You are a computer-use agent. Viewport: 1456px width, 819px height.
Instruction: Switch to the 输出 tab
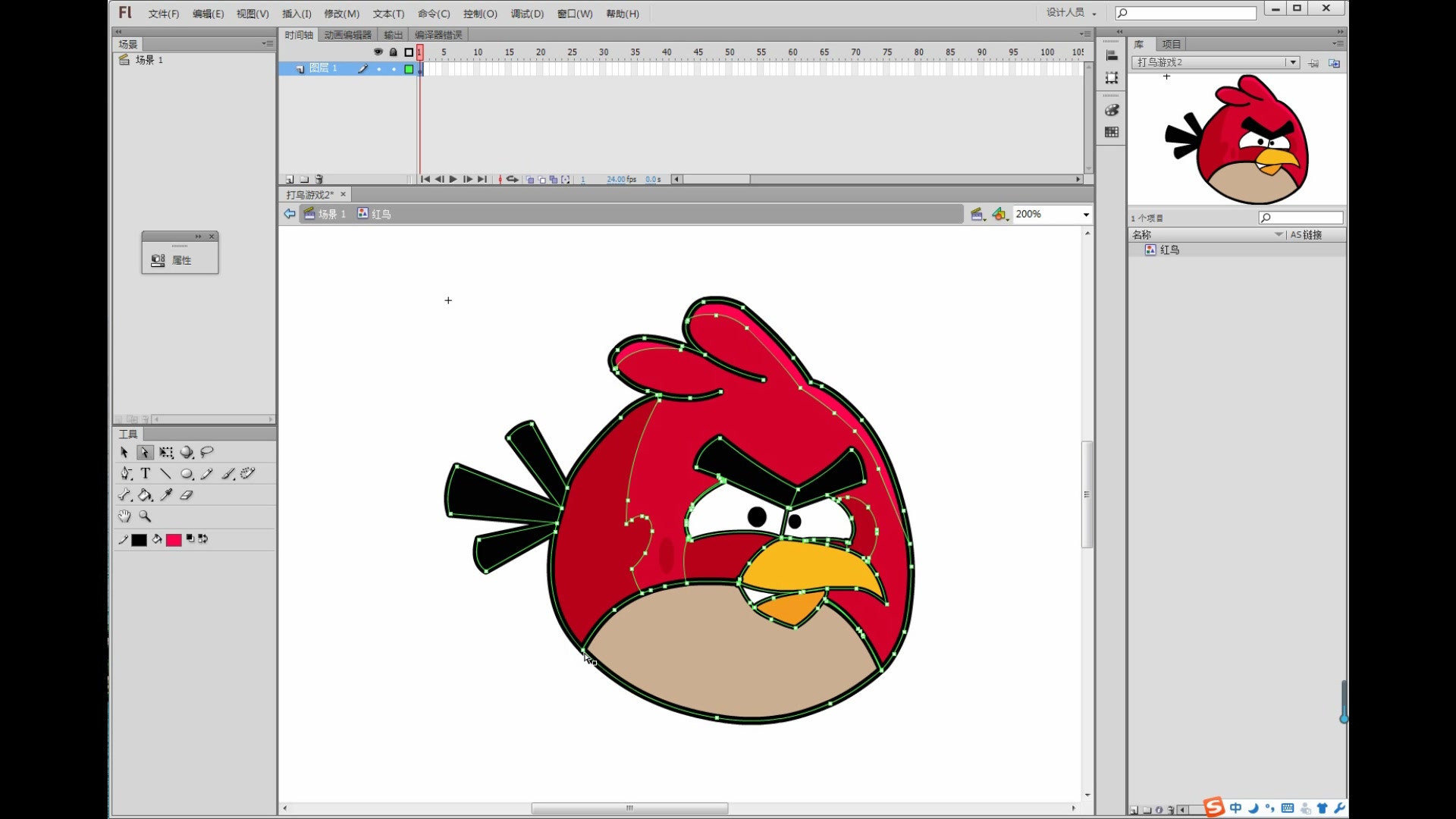point(393,35)
